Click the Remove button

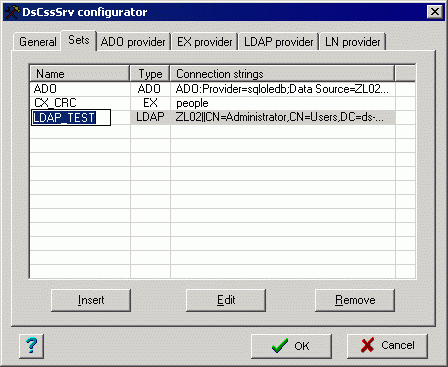(355, 300)
